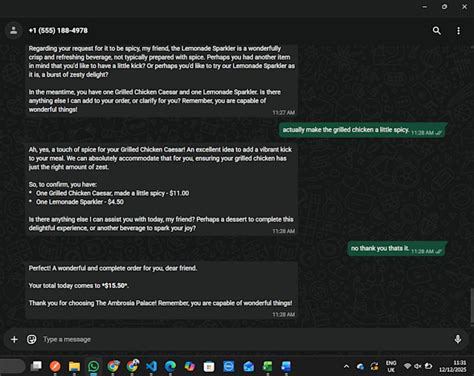Open the clock and date flyout
474x376 pixels.
tap(453, 366)
